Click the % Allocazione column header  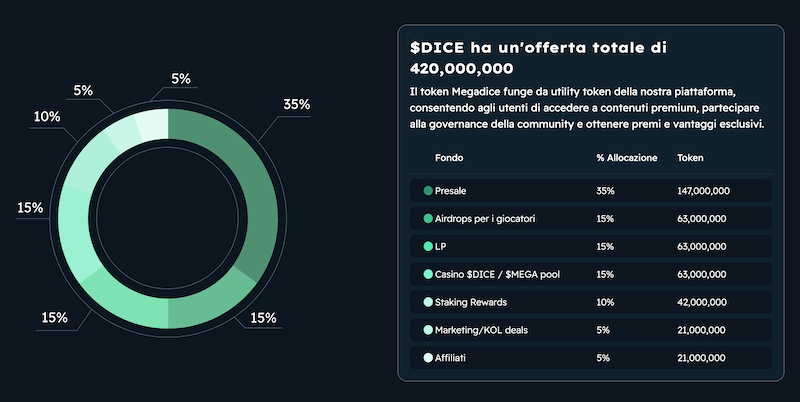coord(627,158)
